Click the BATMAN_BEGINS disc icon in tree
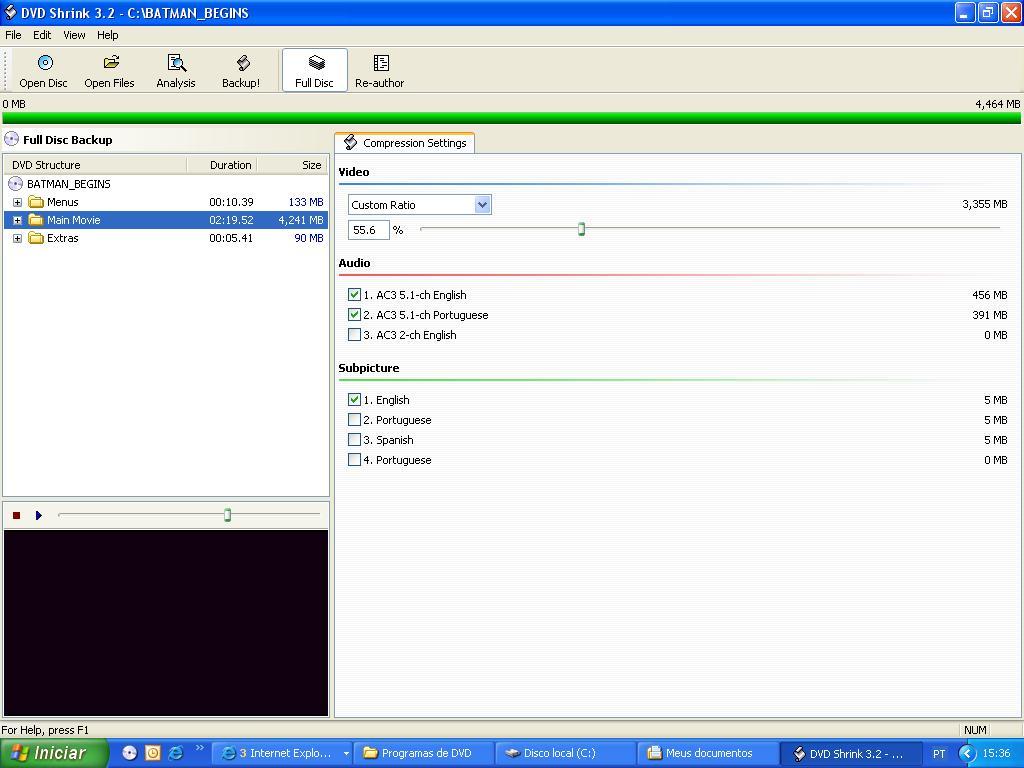The height and width of the screenshot is (768, 1024). pos(15,184)
